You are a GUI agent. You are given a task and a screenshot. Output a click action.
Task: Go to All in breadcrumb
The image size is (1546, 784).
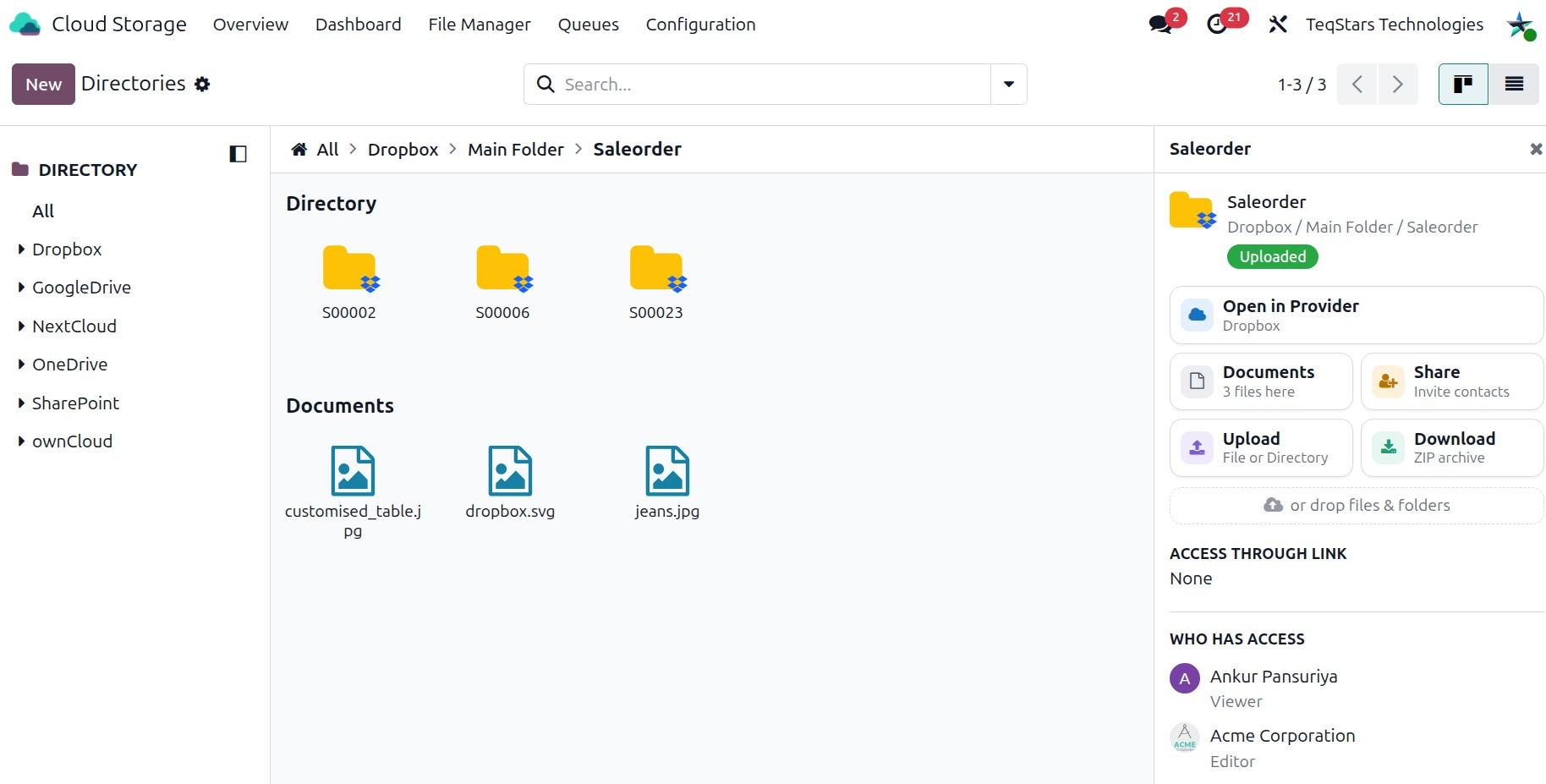[327, 150]
